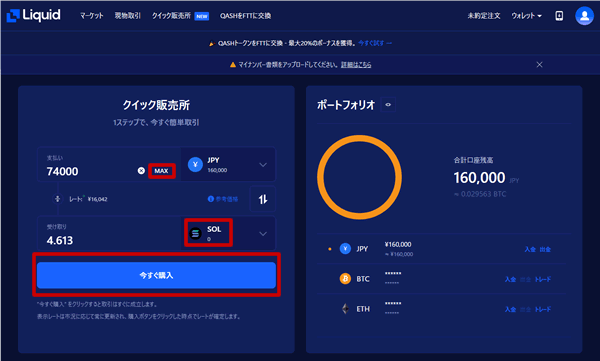Screen dimensions: 600x361
Task: Click 入金 for JPY row
Action: point(530,250)
